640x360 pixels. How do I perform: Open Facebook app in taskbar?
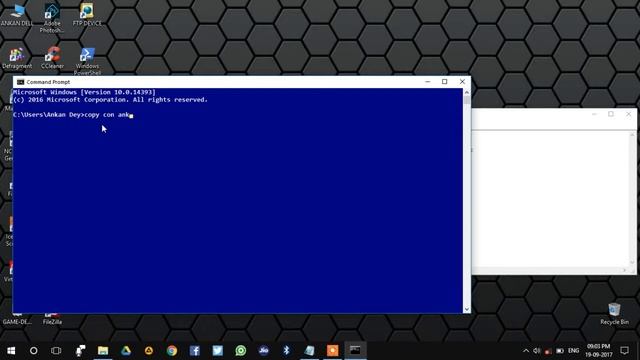coord(195,351)
